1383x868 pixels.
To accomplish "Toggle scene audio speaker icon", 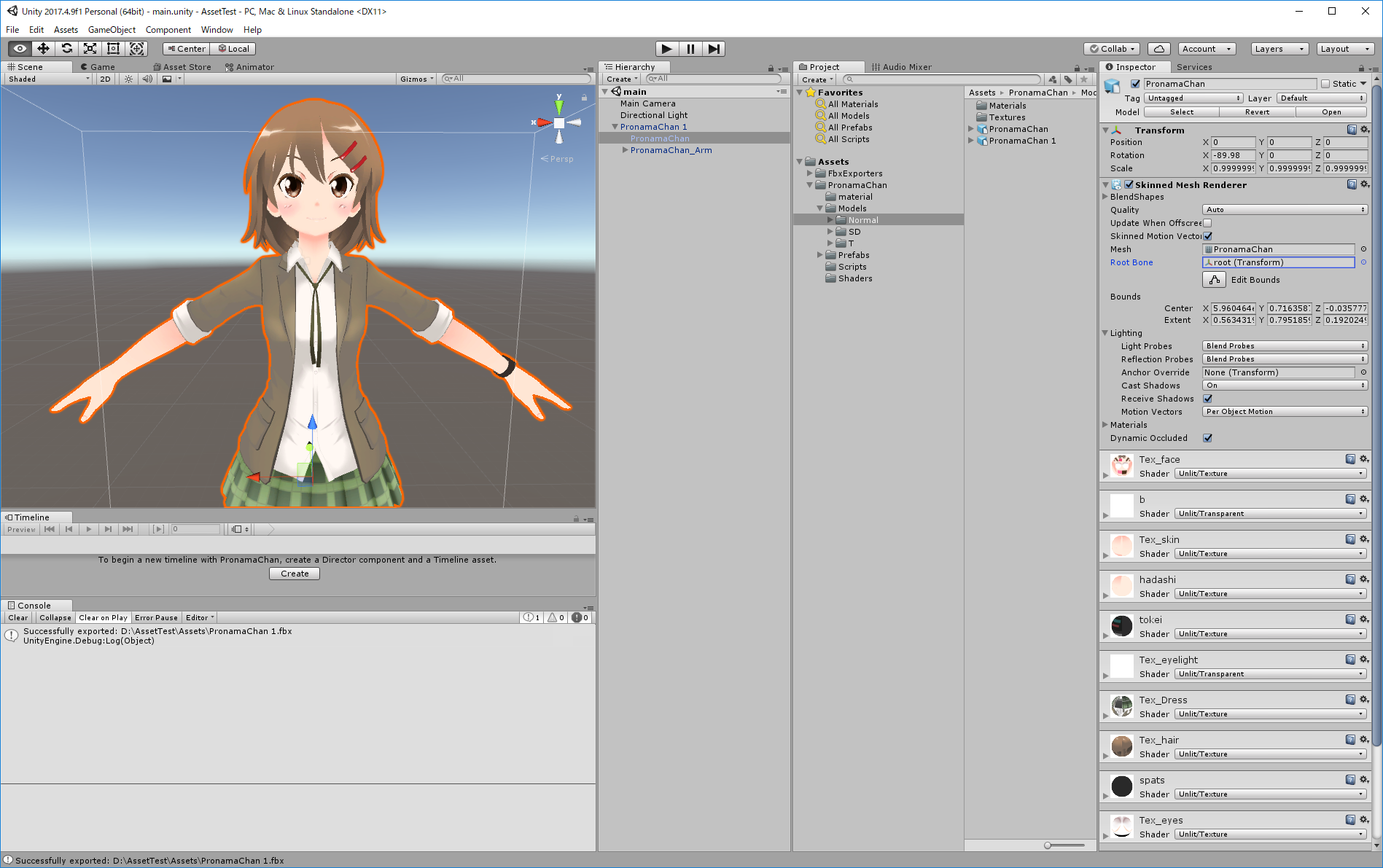I will click(147, 79).
